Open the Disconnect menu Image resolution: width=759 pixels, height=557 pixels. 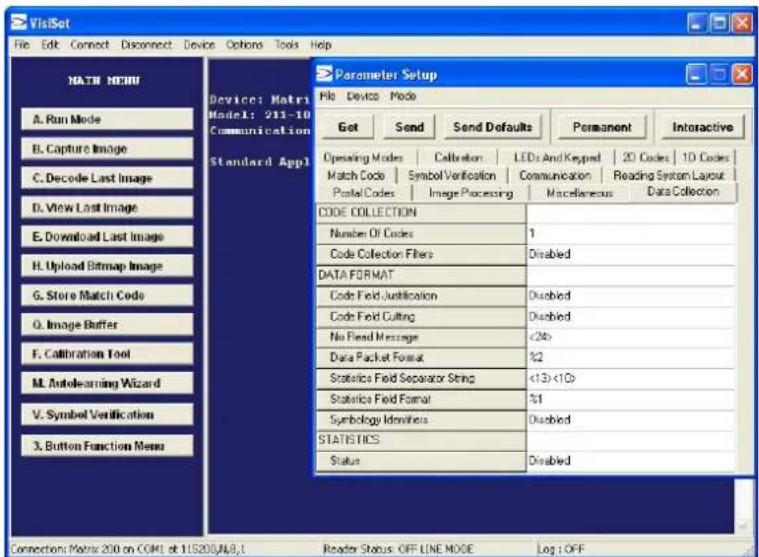click(146, 45)
